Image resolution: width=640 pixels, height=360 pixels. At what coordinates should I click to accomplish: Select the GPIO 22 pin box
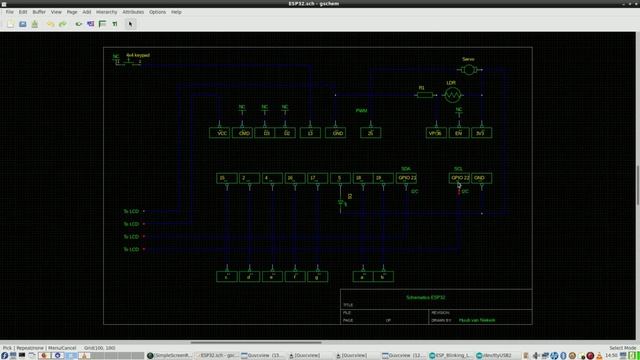click(x=459, y=178)
